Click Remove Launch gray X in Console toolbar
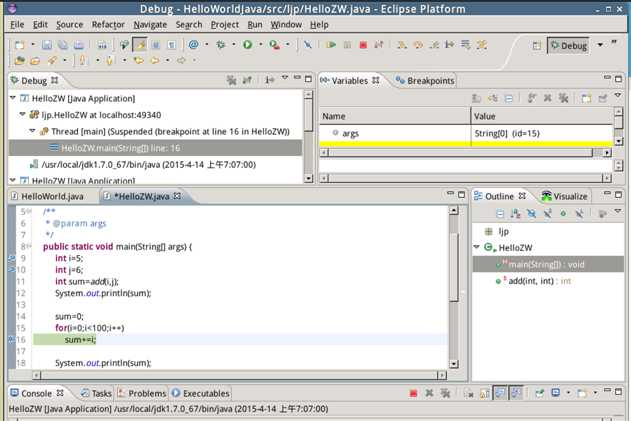 (429, 393)
